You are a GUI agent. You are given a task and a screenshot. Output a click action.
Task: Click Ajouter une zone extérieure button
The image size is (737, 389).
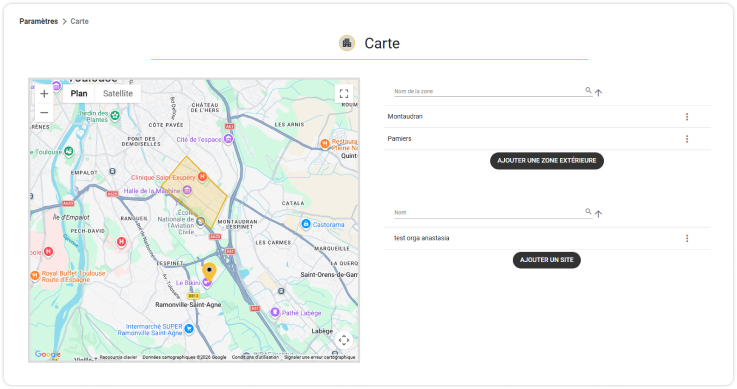click(547, 161)
